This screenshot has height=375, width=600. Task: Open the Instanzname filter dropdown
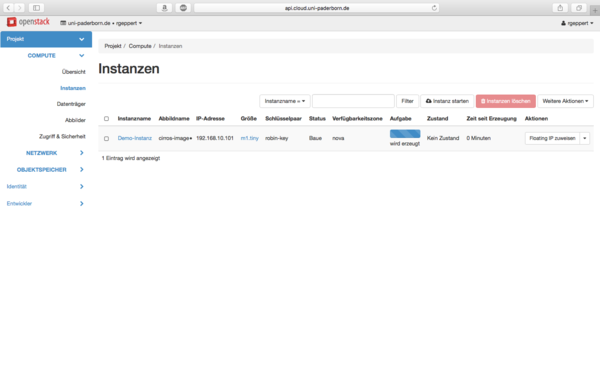[x=285, y=101]
